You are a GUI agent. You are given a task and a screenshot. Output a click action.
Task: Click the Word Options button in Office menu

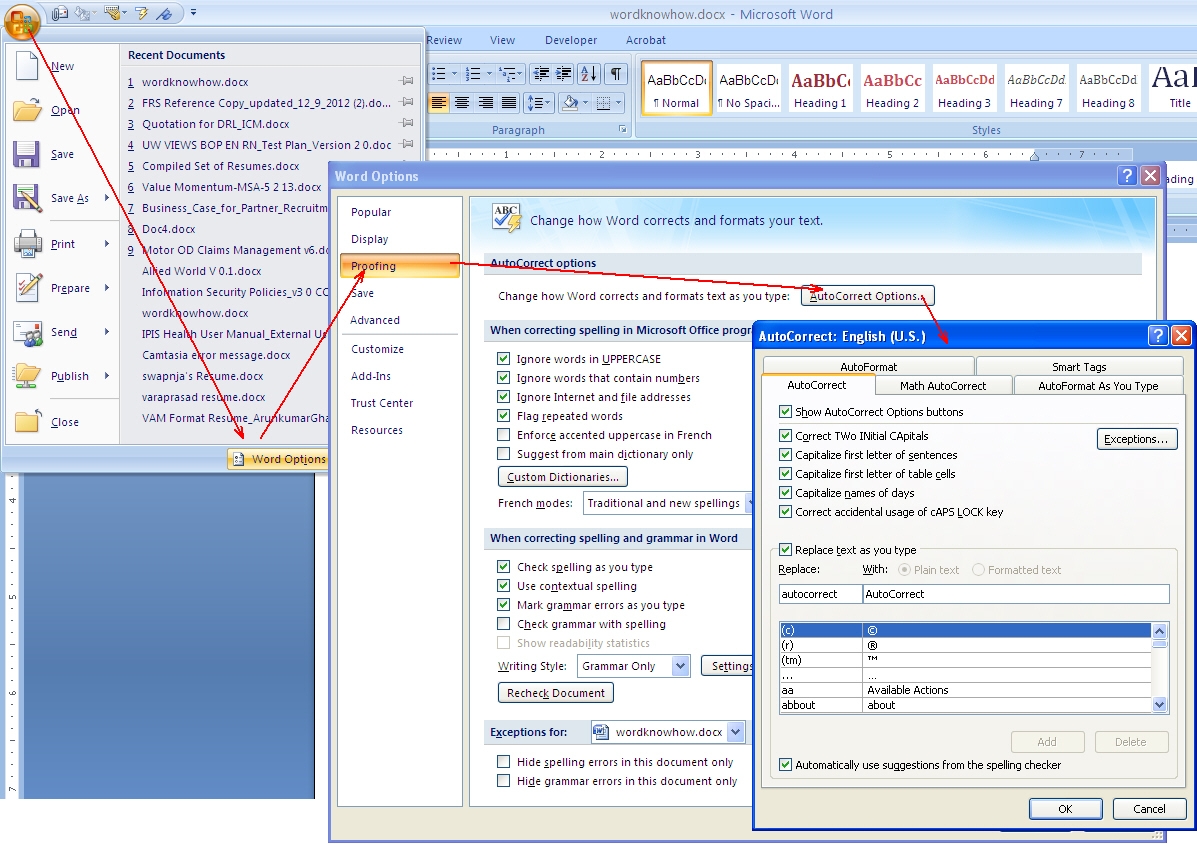click(280, 459)
